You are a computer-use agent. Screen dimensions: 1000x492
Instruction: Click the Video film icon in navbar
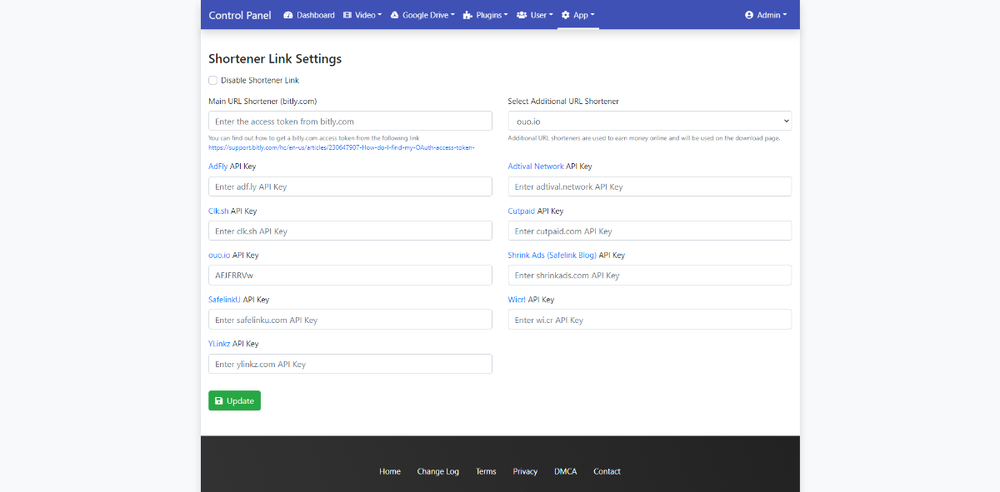347,15
